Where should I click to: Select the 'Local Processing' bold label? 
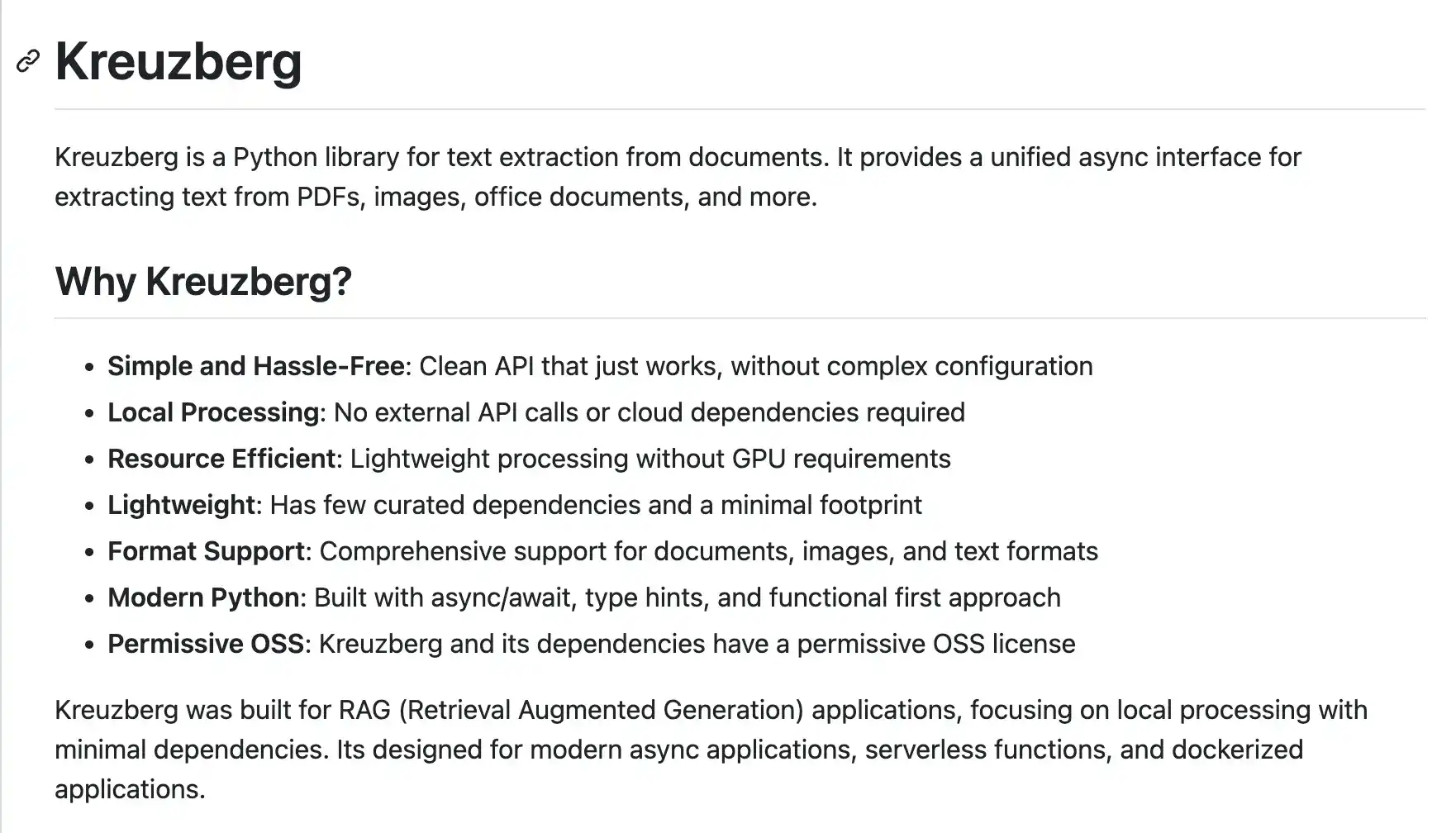[213, 412]
